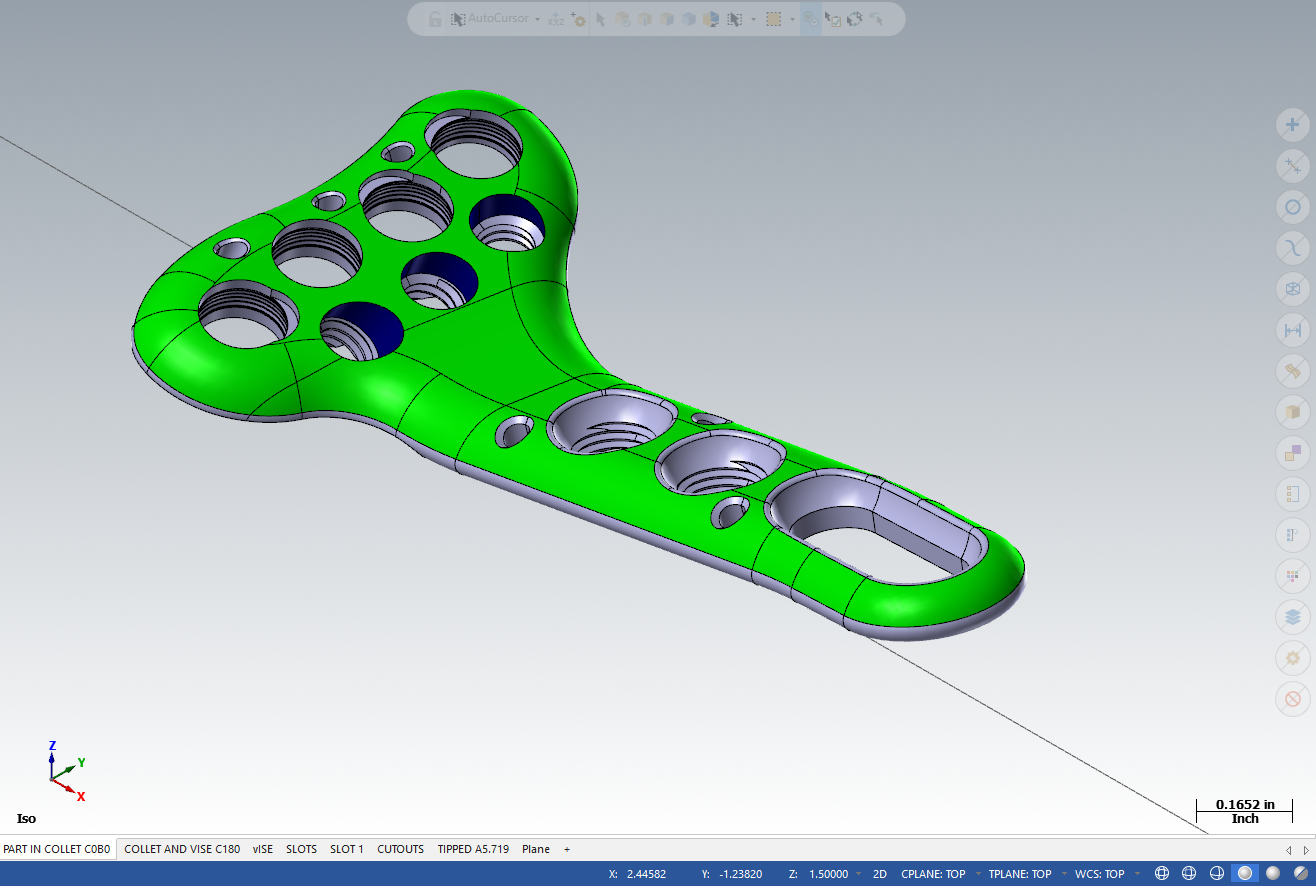Click the levels stack quick mask icon

1292,617
